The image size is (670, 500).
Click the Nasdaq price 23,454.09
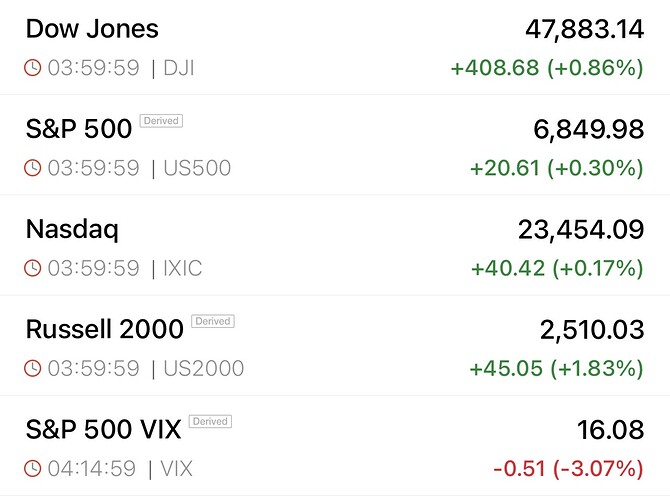coord(580,229)
